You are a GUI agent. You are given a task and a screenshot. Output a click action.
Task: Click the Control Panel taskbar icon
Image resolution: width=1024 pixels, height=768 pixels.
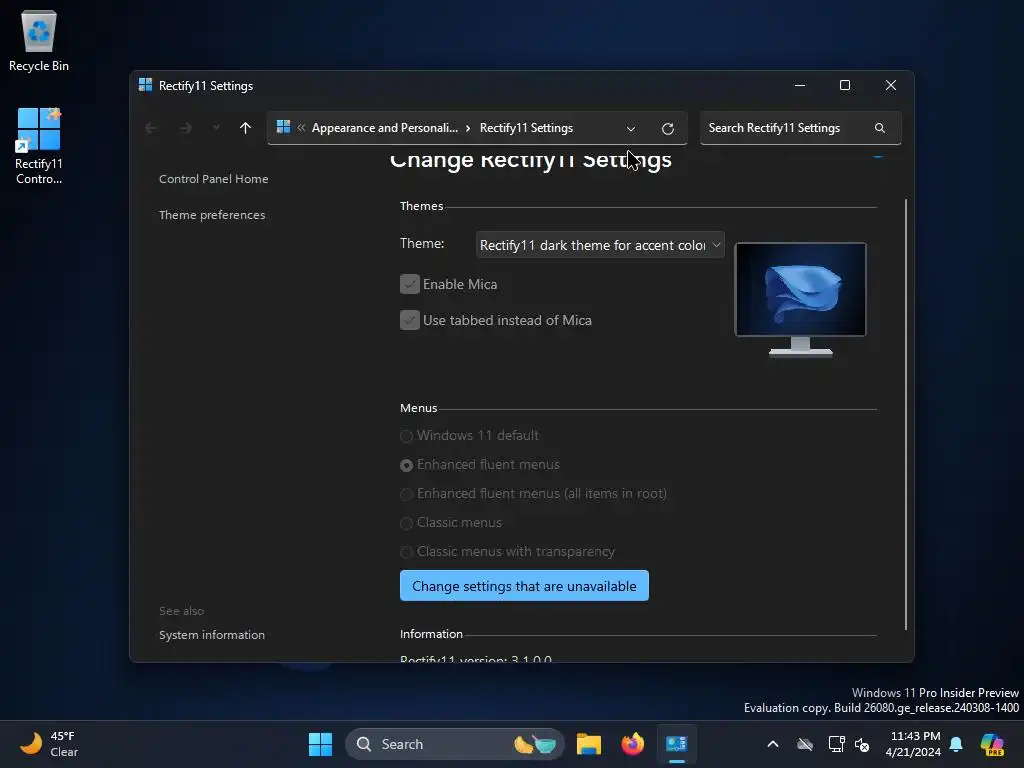[677, 744]
